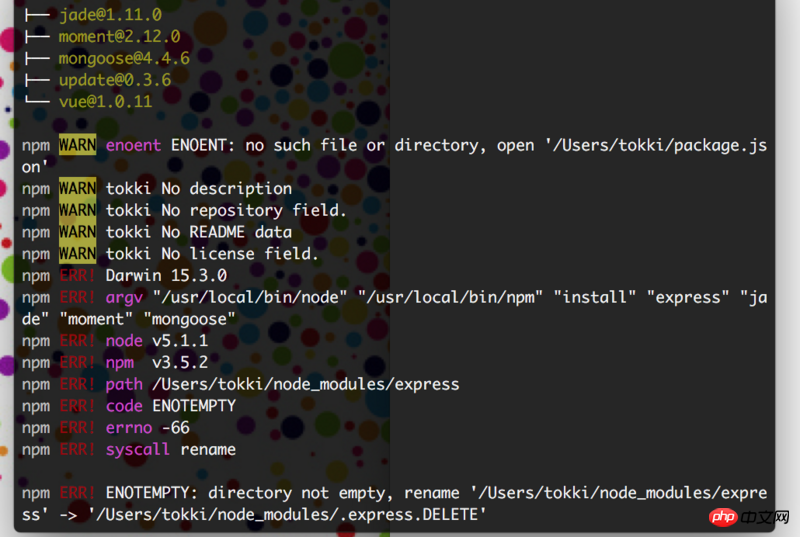
Task: Click the 'syscall' keyword
Action: coord(138,449)
